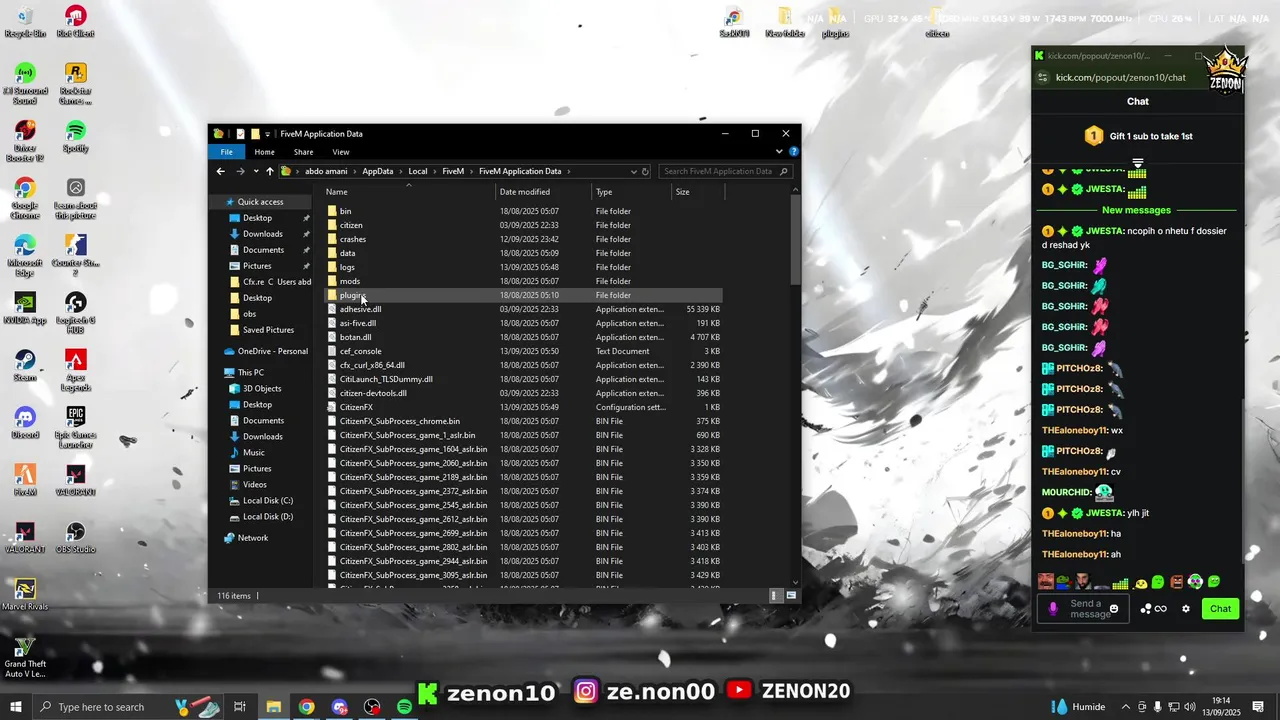Refresh the FiveM Application Data folder
Viewport: 1280px width, 720px height.
pyautogui.click(x=645, y=171)
